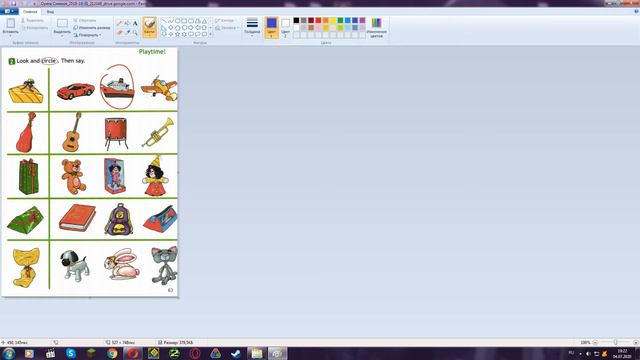This screenshot has height=360, width=640.
Task: Choose the Diamond shape
Action: pos(171,28)
